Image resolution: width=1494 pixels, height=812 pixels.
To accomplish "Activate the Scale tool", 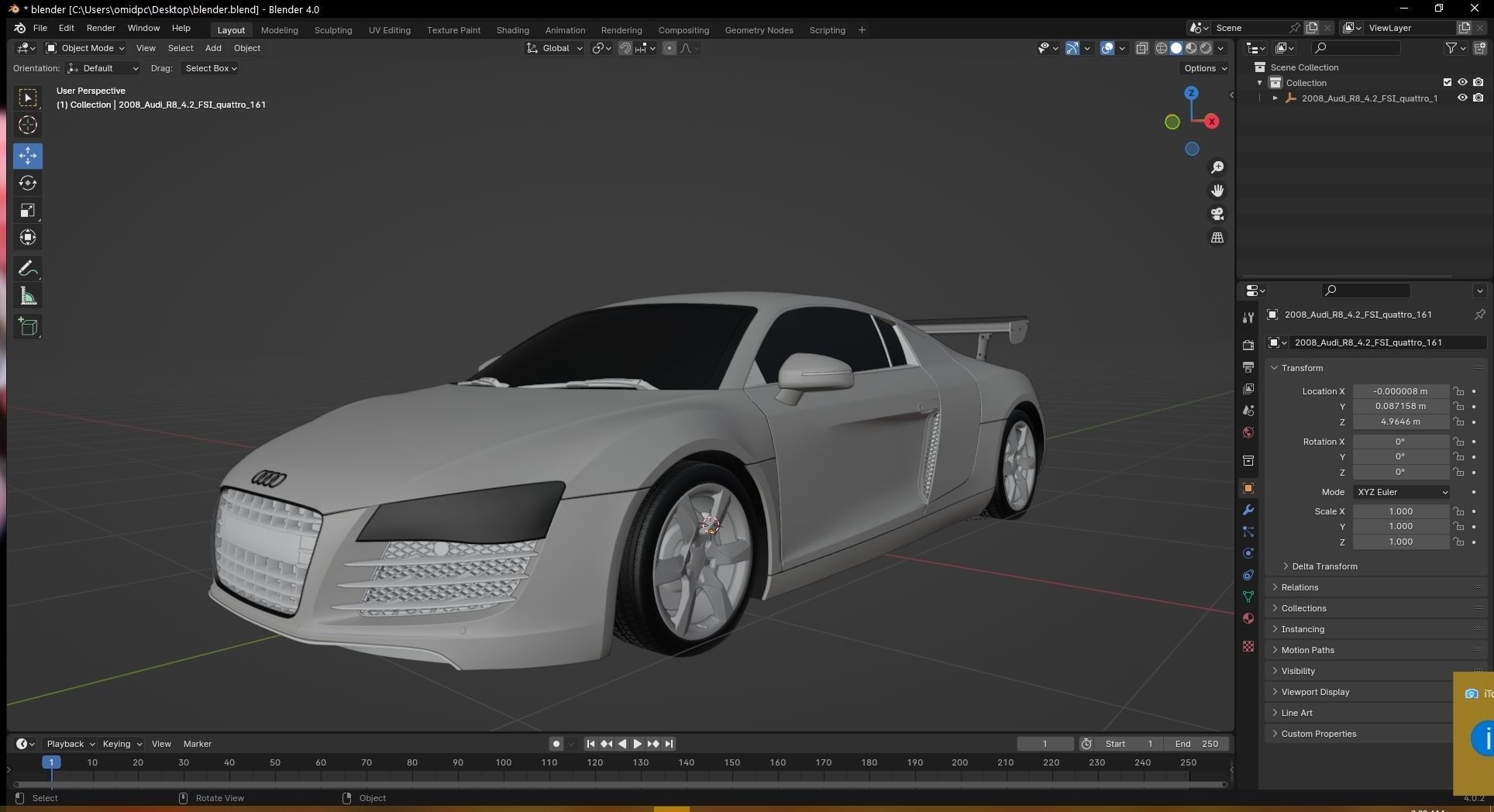I will click(x=28, y=210).
